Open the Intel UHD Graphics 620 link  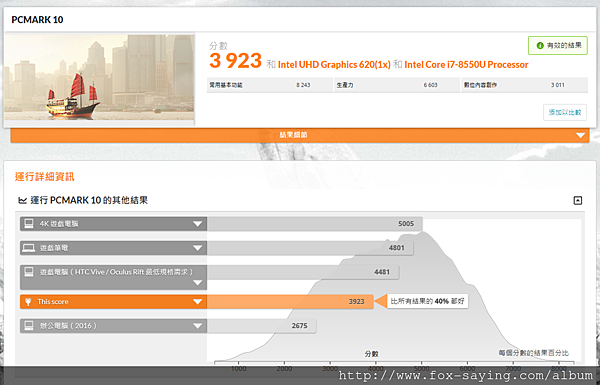[334, 64]
